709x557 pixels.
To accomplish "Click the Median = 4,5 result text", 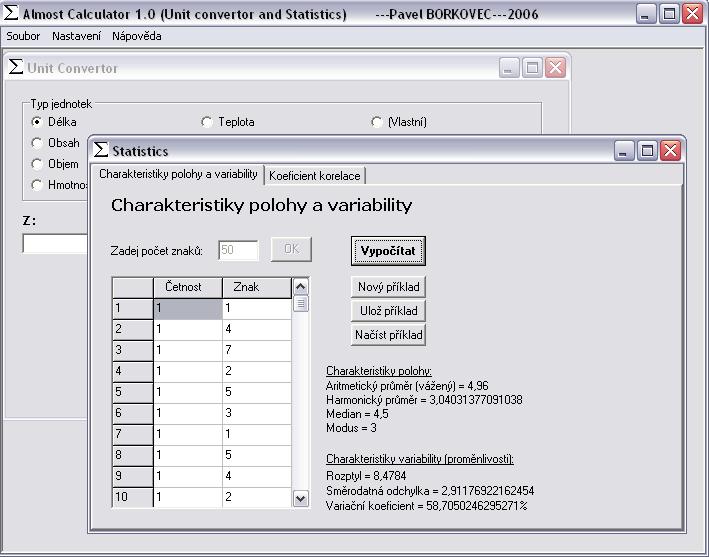I will point(357,414).
